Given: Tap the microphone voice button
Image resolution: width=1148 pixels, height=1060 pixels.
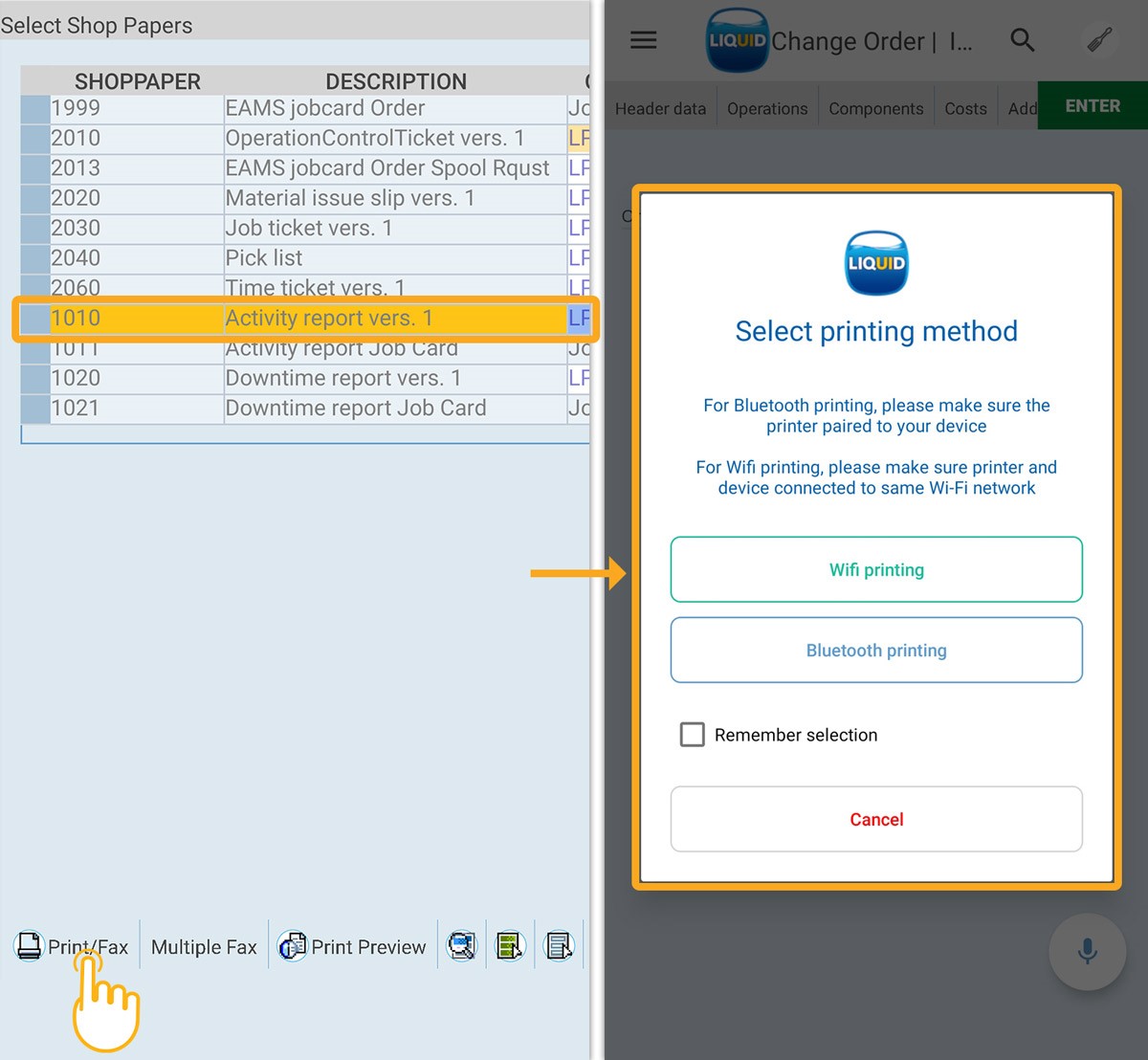Looking at the screenshot, I should coord(1087,951).
